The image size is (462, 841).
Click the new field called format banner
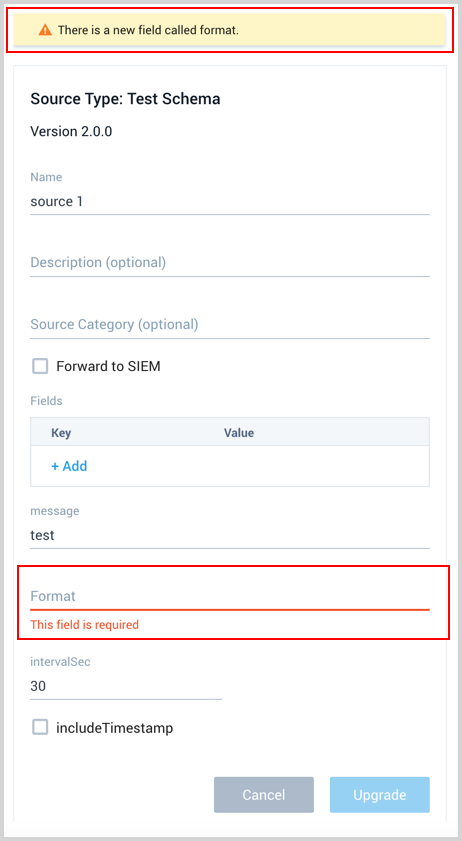point(229,30)
